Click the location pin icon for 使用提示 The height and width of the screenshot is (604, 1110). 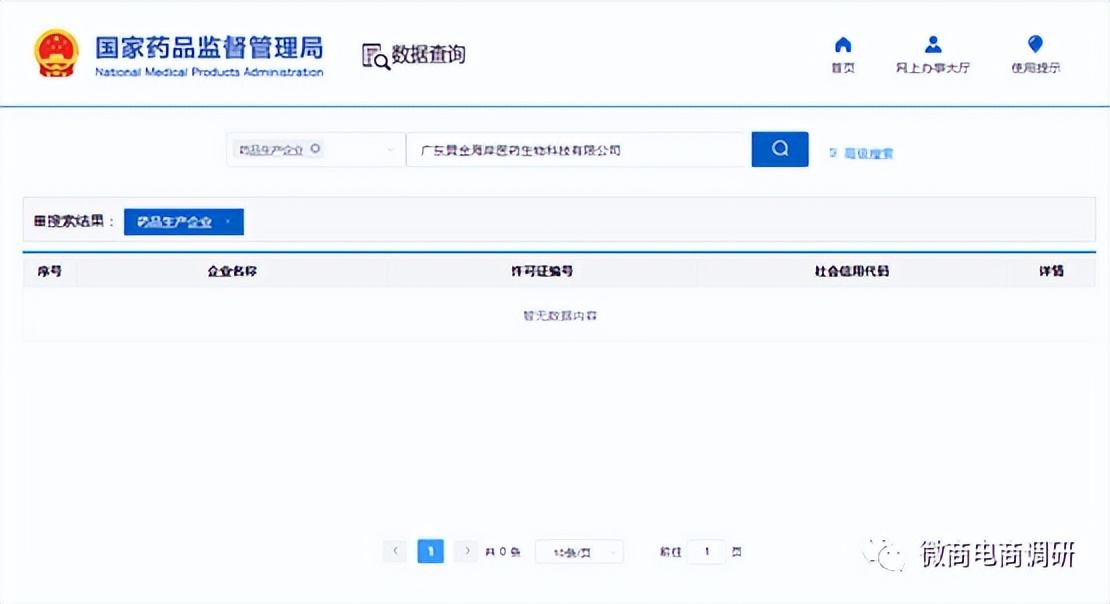(x=1034, y=44)
